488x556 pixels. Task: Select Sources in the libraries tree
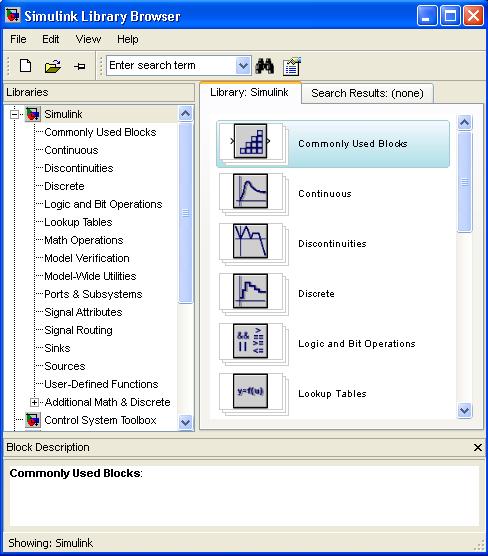tap(65, 366)
